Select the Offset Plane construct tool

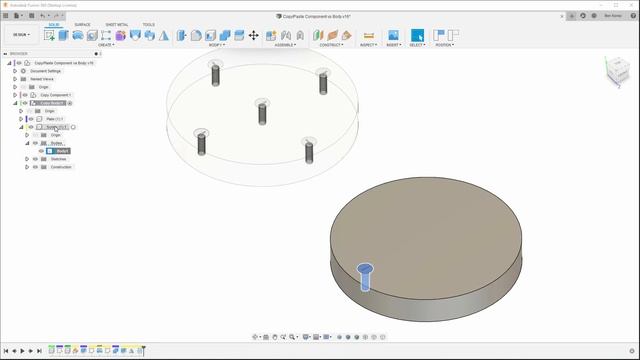318,36
